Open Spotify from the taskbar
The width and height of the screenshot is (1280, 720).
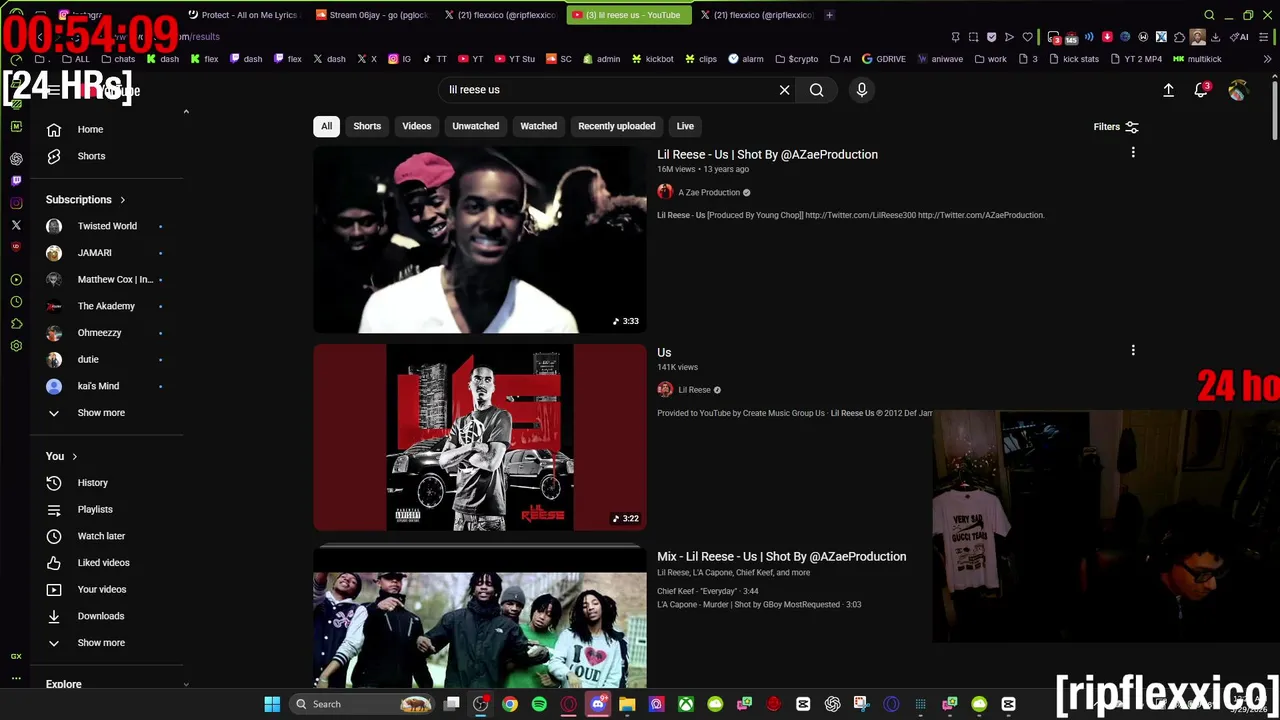tap(539, 704)
